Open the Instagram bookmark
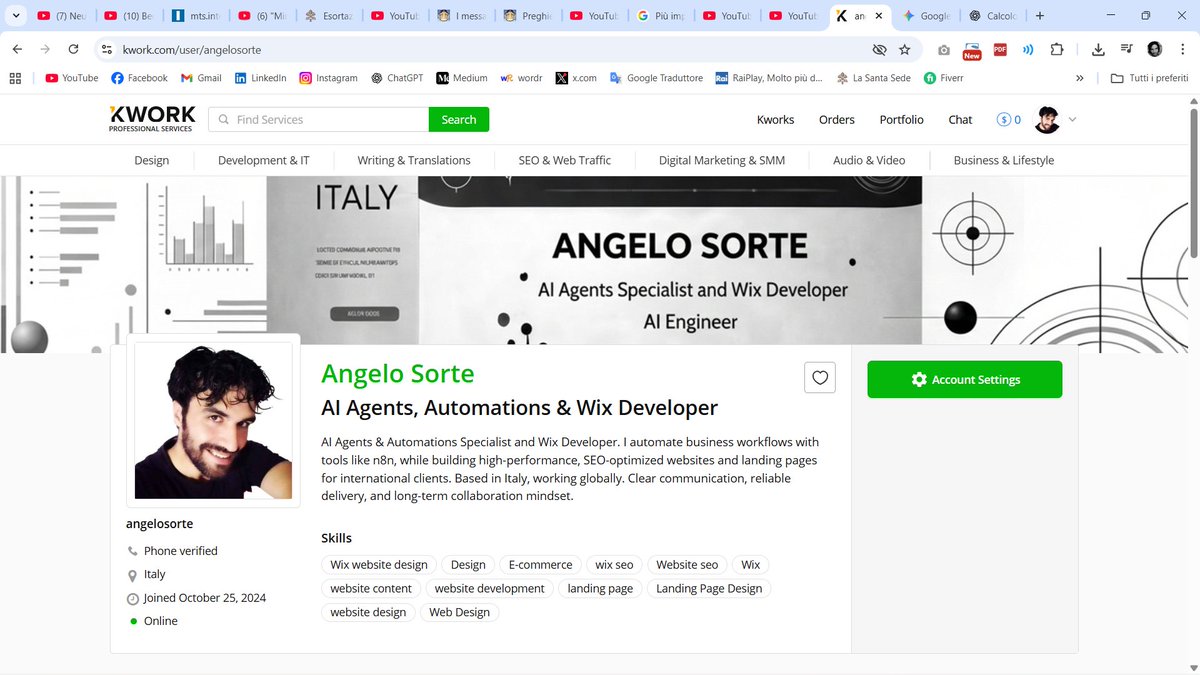1200x675 pixels. [x=328, y=78]
